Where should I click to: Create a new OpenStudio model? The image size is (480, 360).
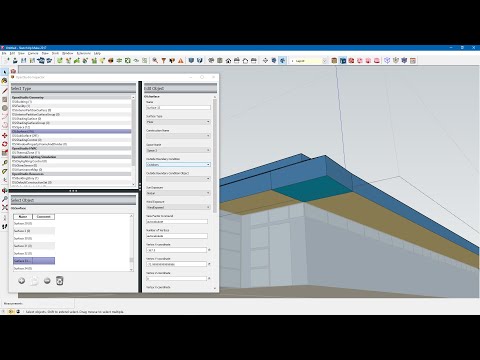[7, 60]
